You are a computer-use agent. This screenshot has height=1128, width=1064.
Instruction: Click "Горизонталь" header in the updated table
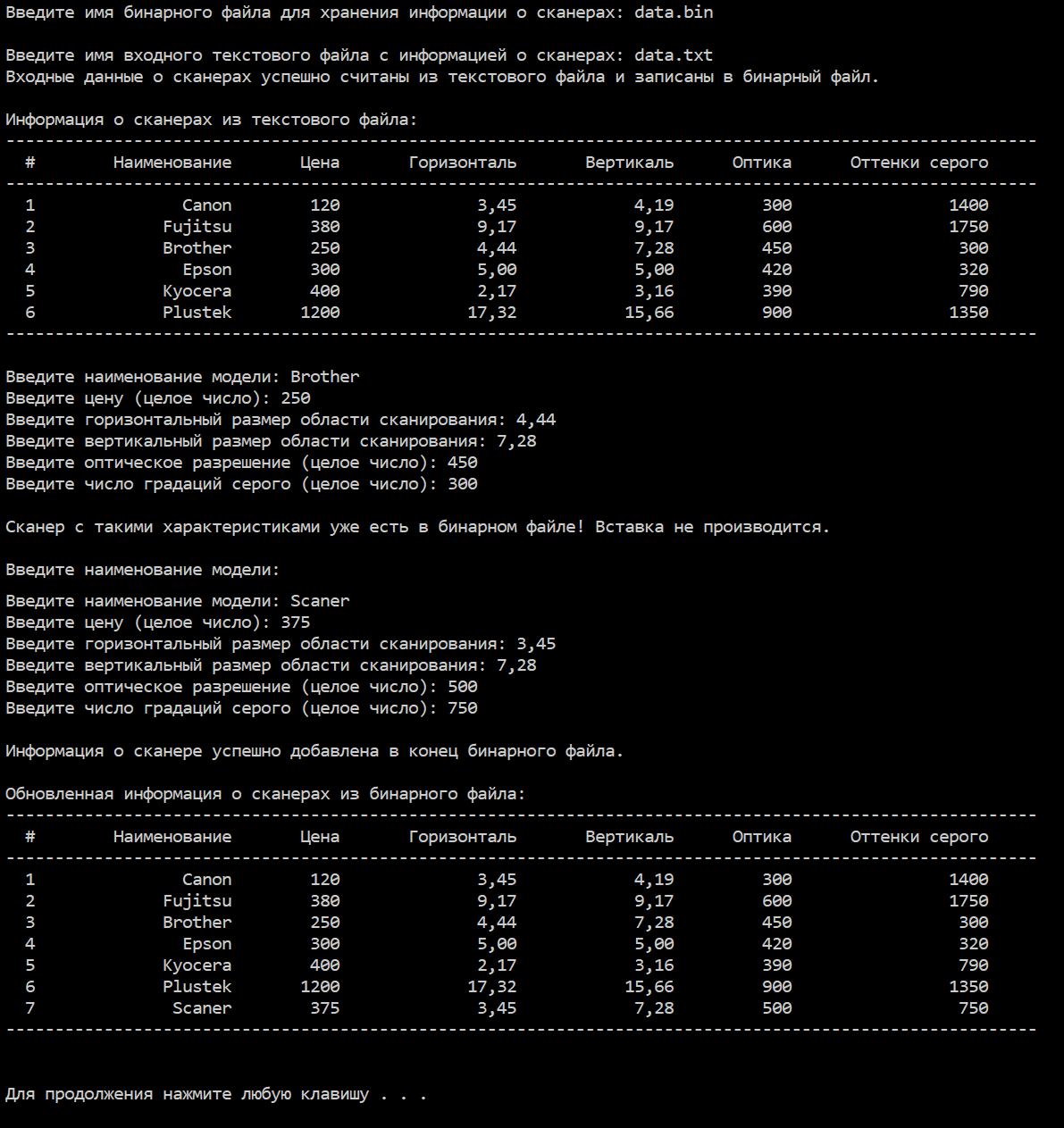(463, 837)
